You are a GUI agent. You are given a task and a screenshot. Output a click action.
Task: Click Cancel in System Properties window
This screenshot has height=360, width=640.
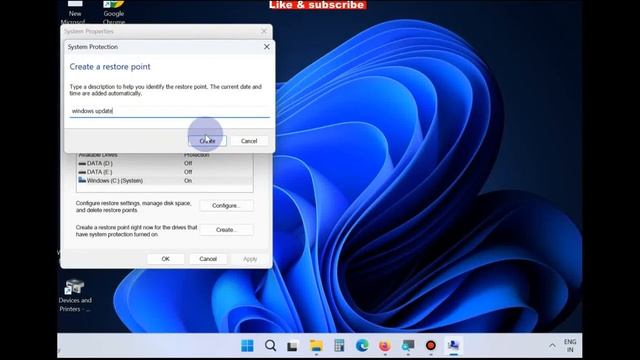tap(208, 259)
